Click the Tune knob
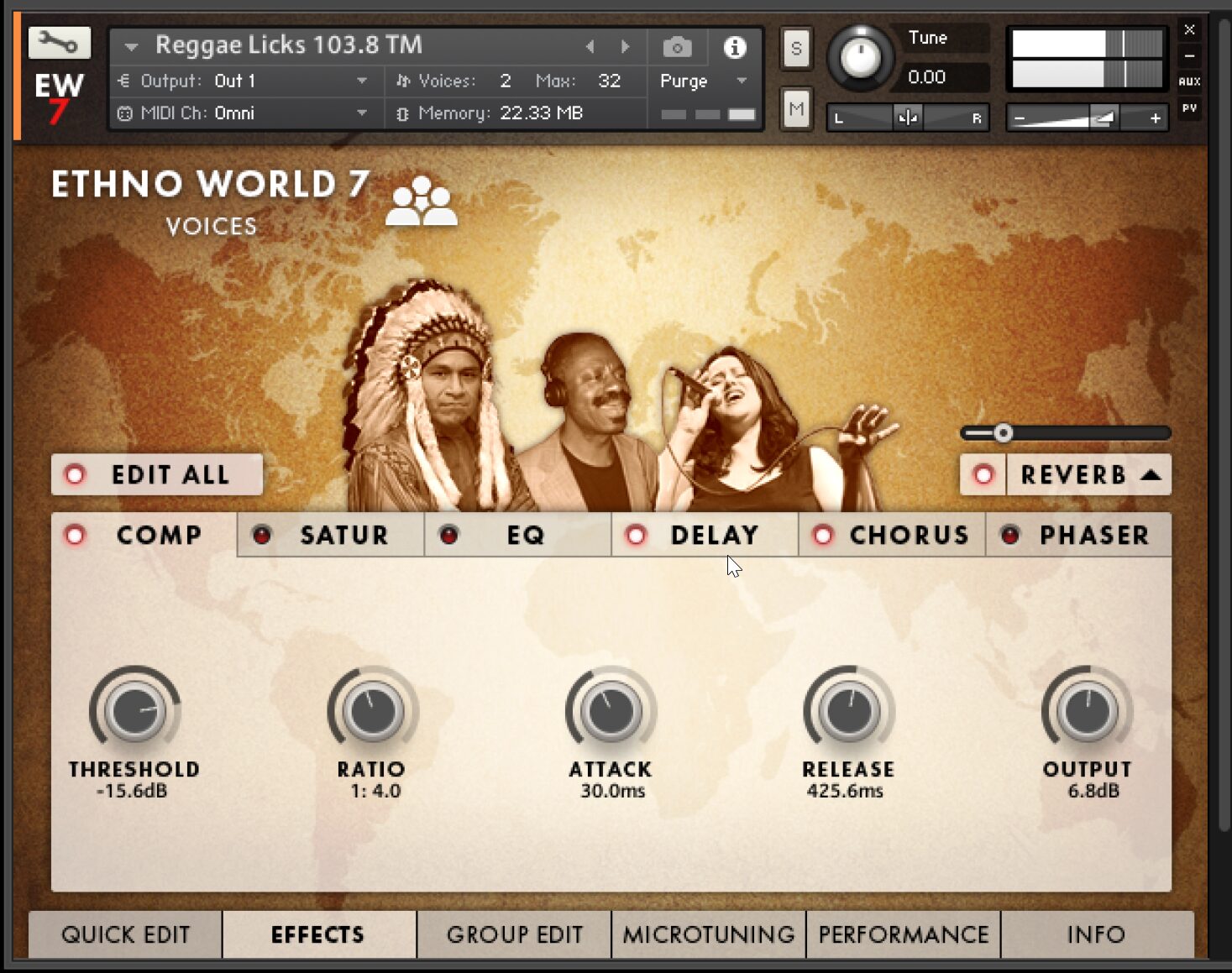Screen dimensions: 1232x973 coord(860,58)
